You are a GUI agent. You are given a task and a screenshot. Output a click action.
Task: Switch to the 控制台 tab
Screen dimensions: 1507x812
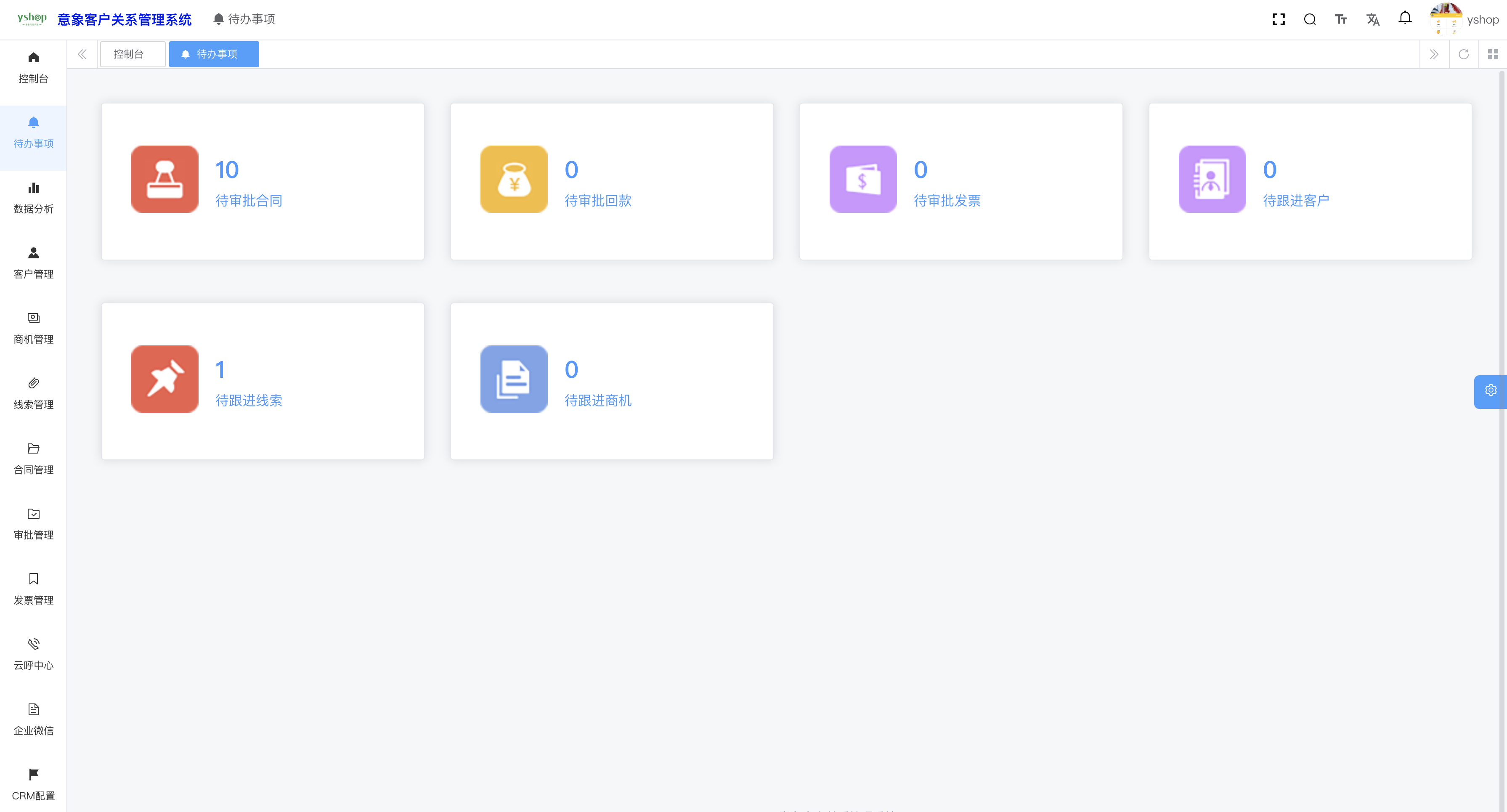(x=129, y=54)
